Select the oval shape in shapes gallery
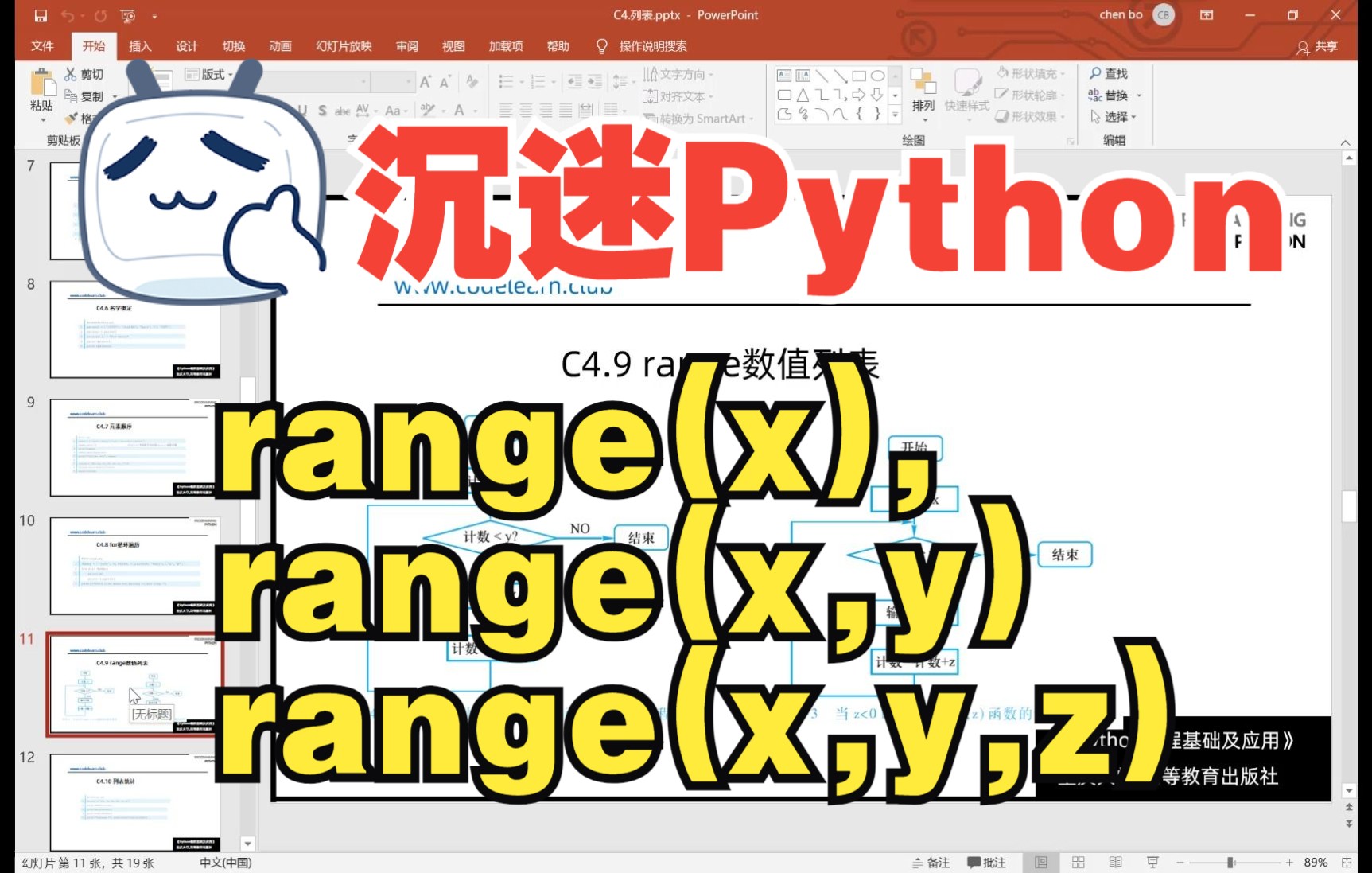Image resolution: width=1372 pixels, height=873 pixels. pos(877,76)
